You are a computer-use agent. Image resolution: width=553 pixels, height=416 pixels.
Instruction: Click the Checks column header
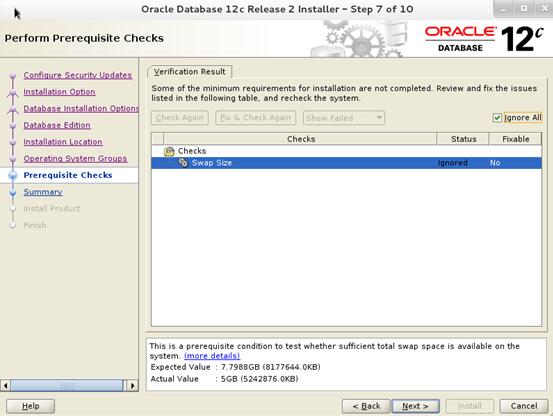pyautogui.click(x=300, y=139)
